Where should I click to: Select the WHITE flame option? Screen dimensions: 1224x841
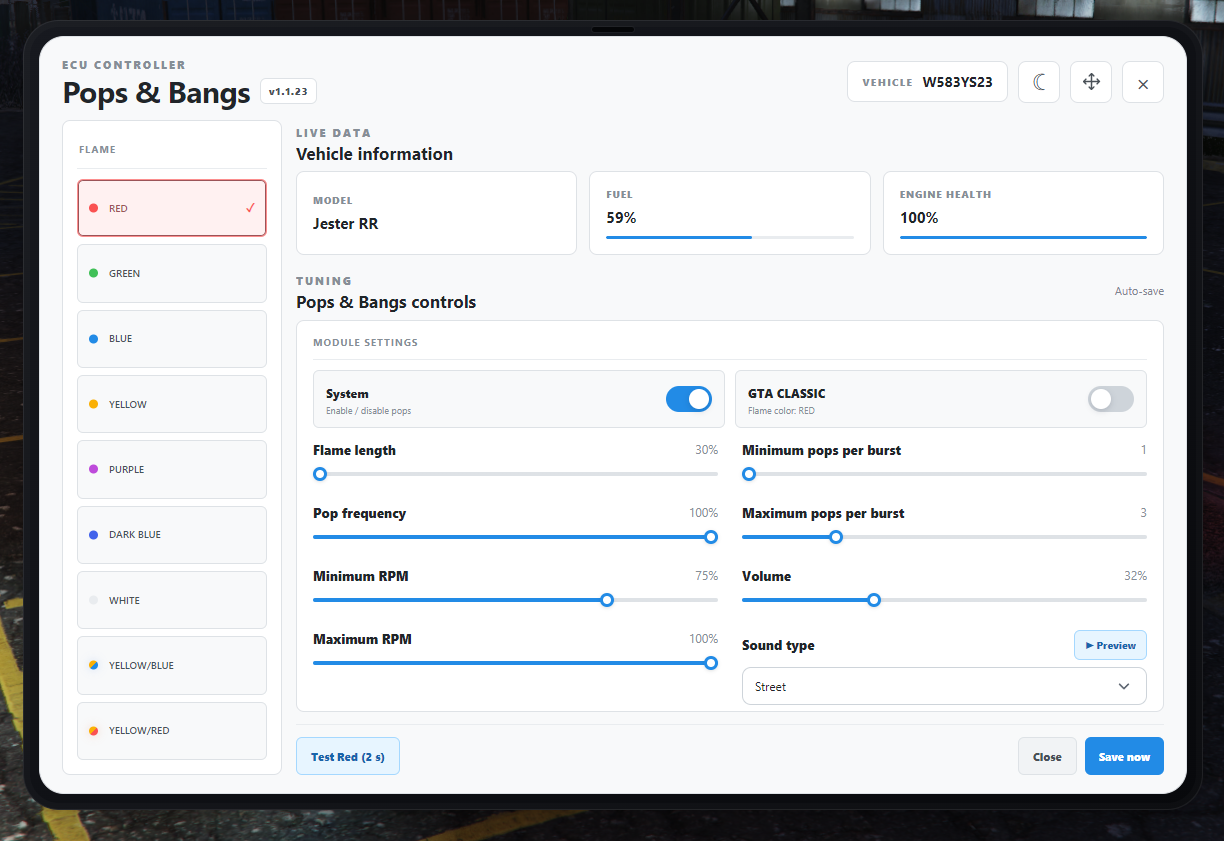pyautogui.click(x=172, y=600)
